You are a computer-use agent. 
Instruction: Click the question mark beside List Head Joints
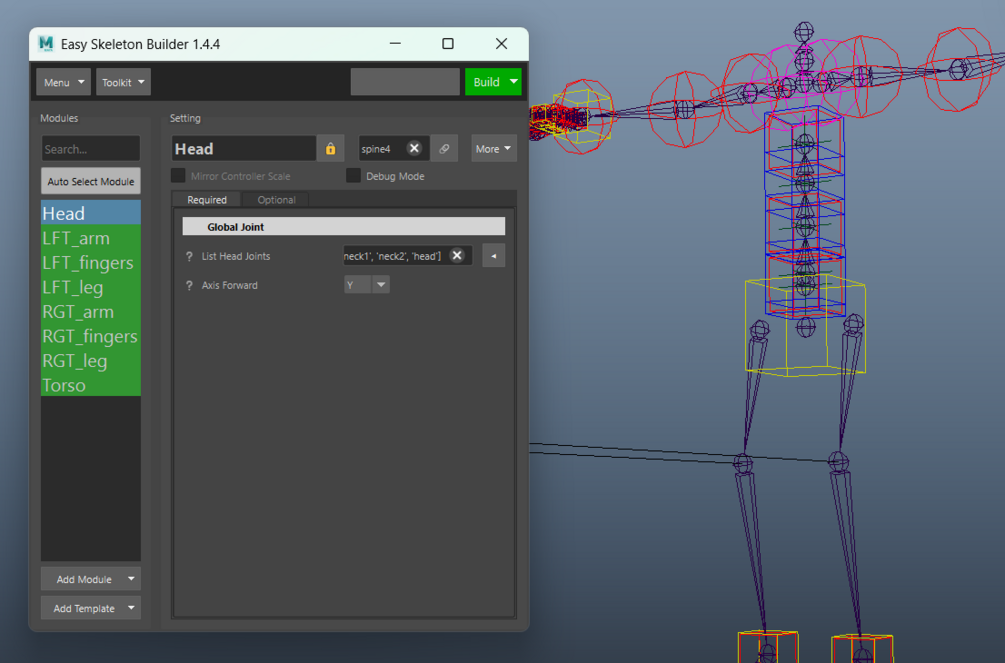pos(190,256)
